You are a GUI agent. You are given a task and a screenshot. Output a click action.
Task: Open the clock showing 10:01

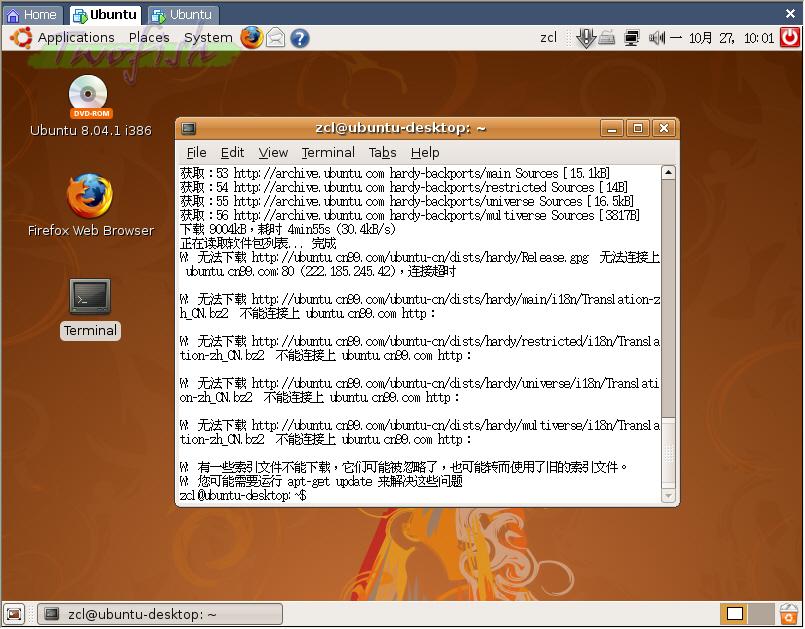pyautogui.click(x=723, y=37)
